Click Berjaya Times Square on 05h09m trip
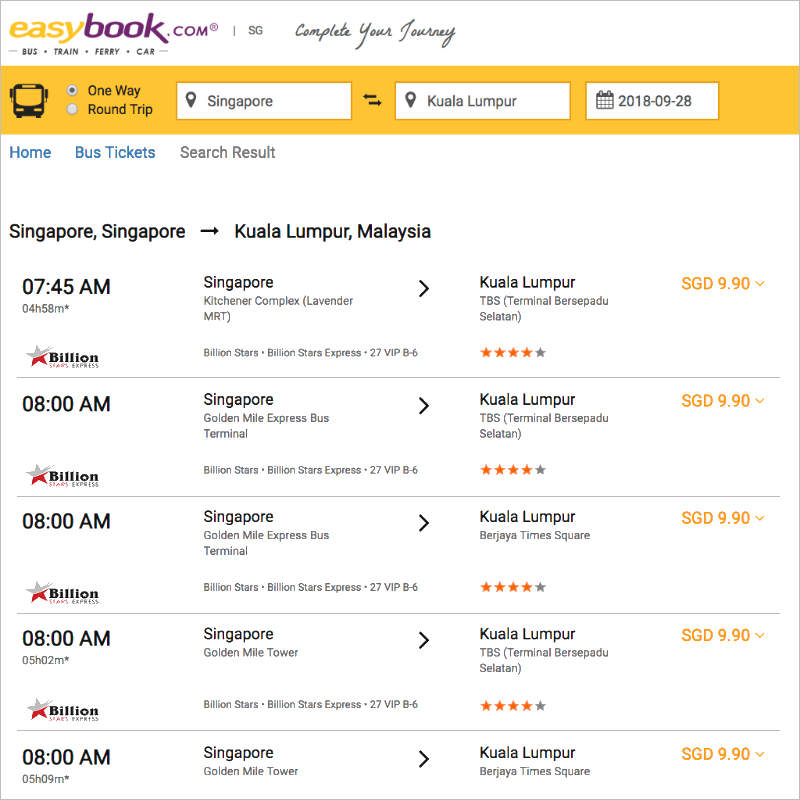The width and height of the screenshot is (800, 800). [x=535, y=771]
